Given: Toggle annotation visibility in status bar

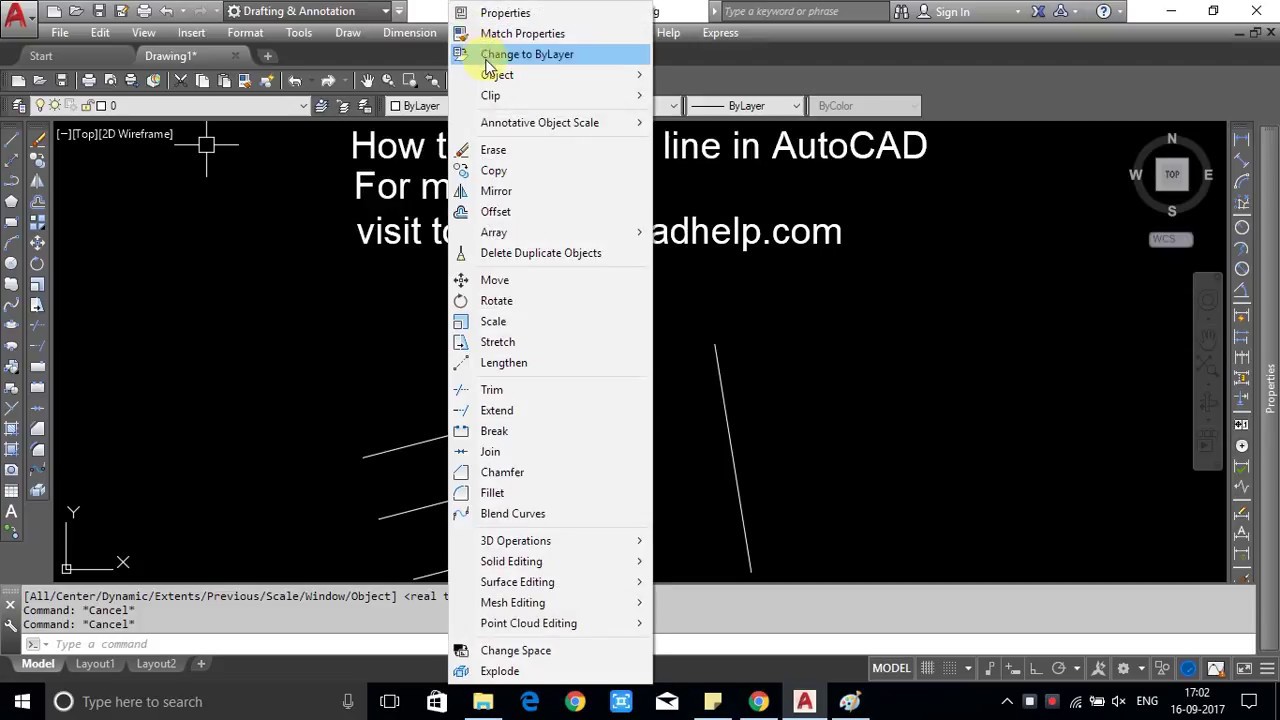Looking at the screenshot, I should (1099, 668).
